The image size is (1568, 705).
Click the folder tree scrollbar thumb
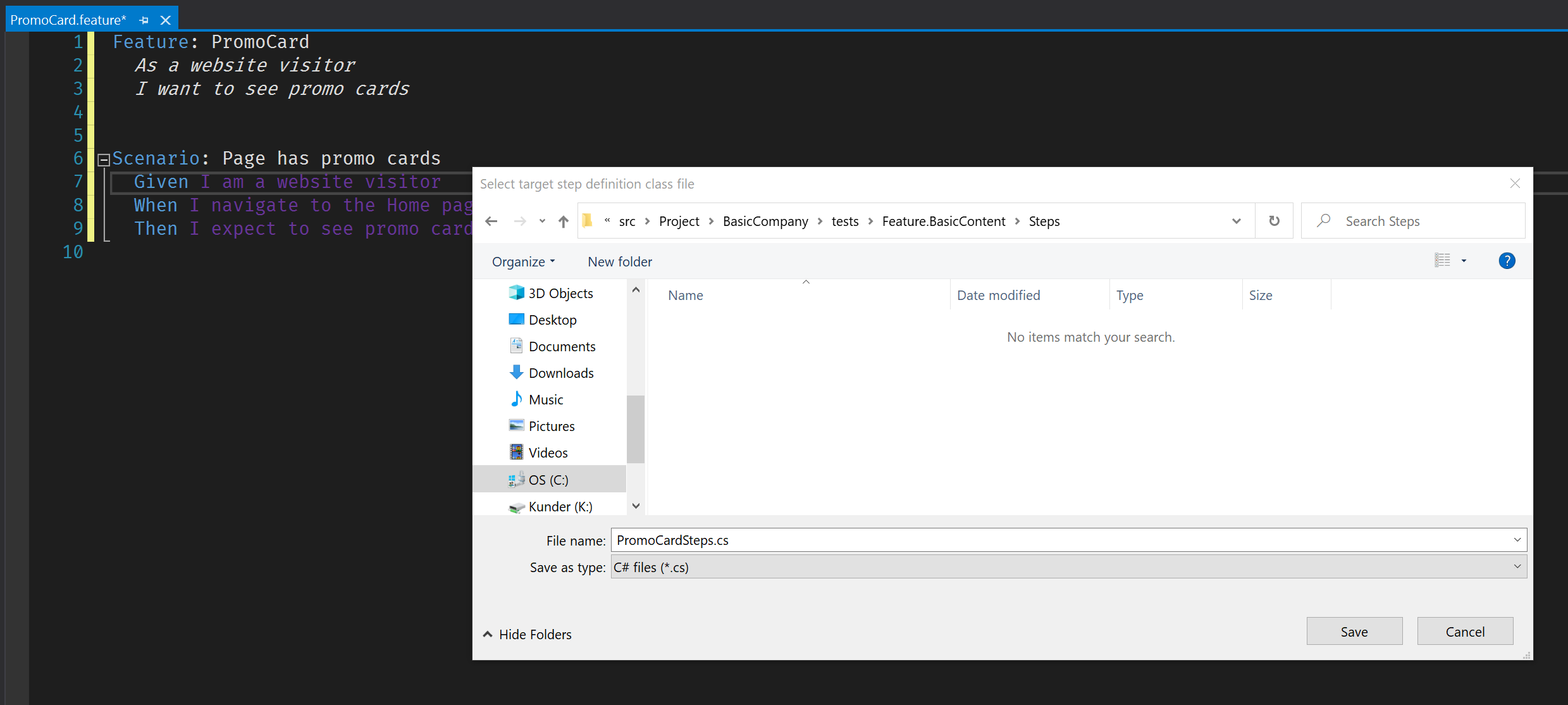coord(635,429)
